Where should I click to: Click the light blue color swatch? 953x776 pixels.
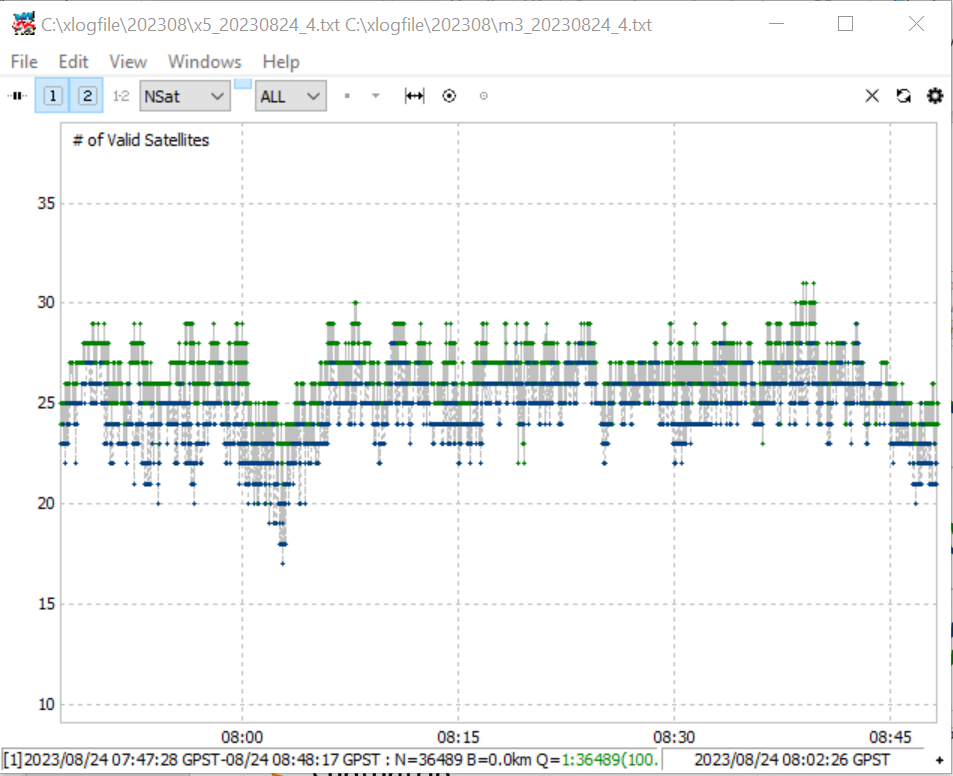243,84
